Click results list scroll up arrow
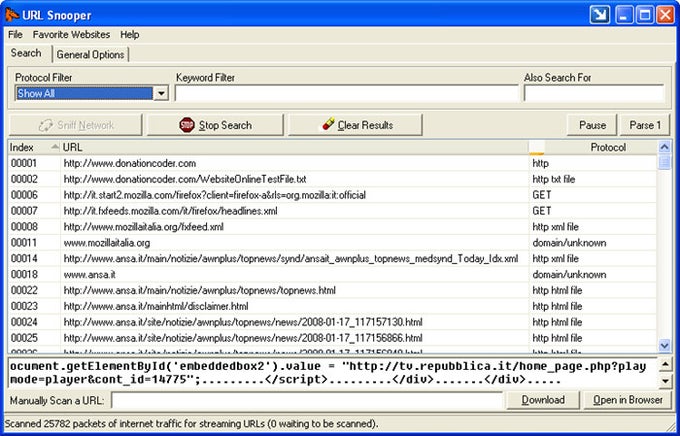This screenshot has width=680, height=436. (664, 147)
